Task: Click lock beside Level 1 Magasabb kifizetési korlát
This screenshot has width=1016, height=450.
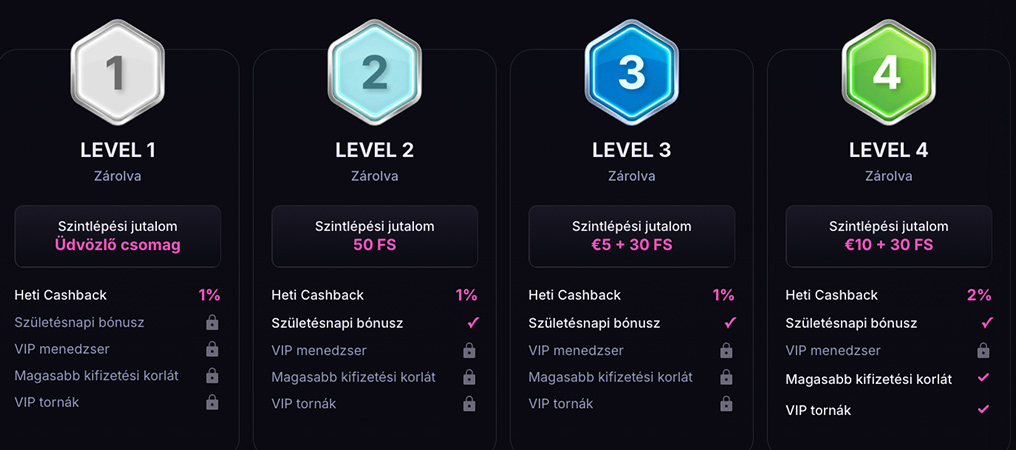Action: 212,375
